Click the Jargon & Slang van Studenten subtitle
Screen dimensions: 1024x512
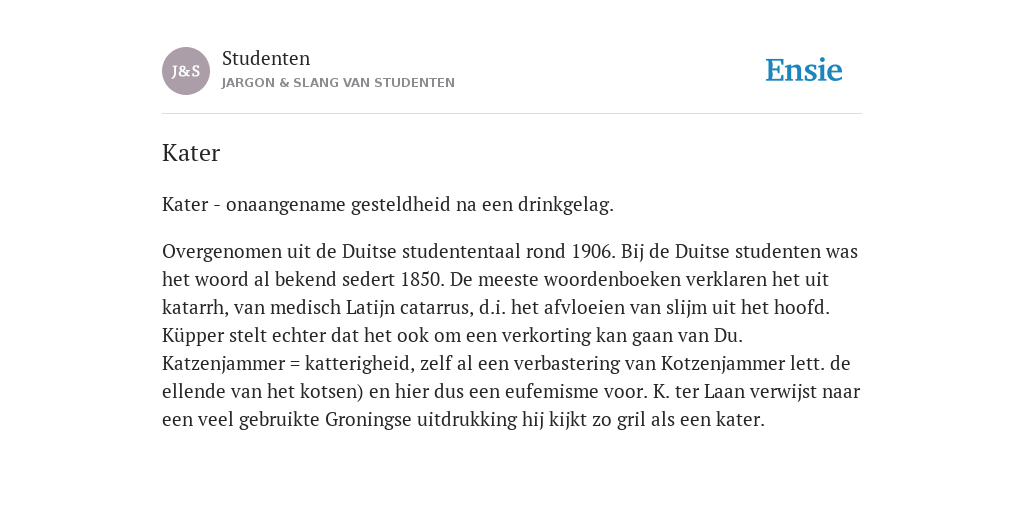point(338,83)
